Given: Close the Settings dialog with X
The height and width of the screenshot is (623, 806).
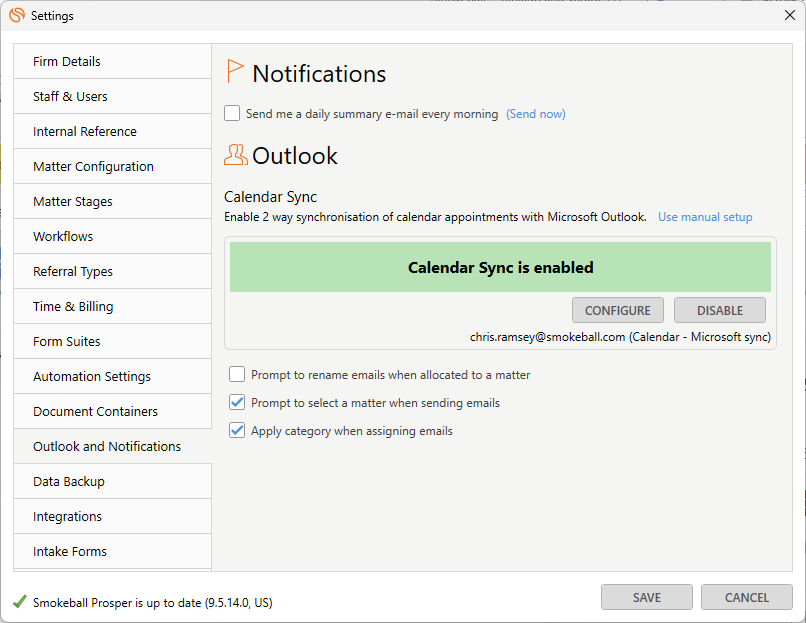Looking at the screenshot, I should pyautogui.click(x=790, y=15).
